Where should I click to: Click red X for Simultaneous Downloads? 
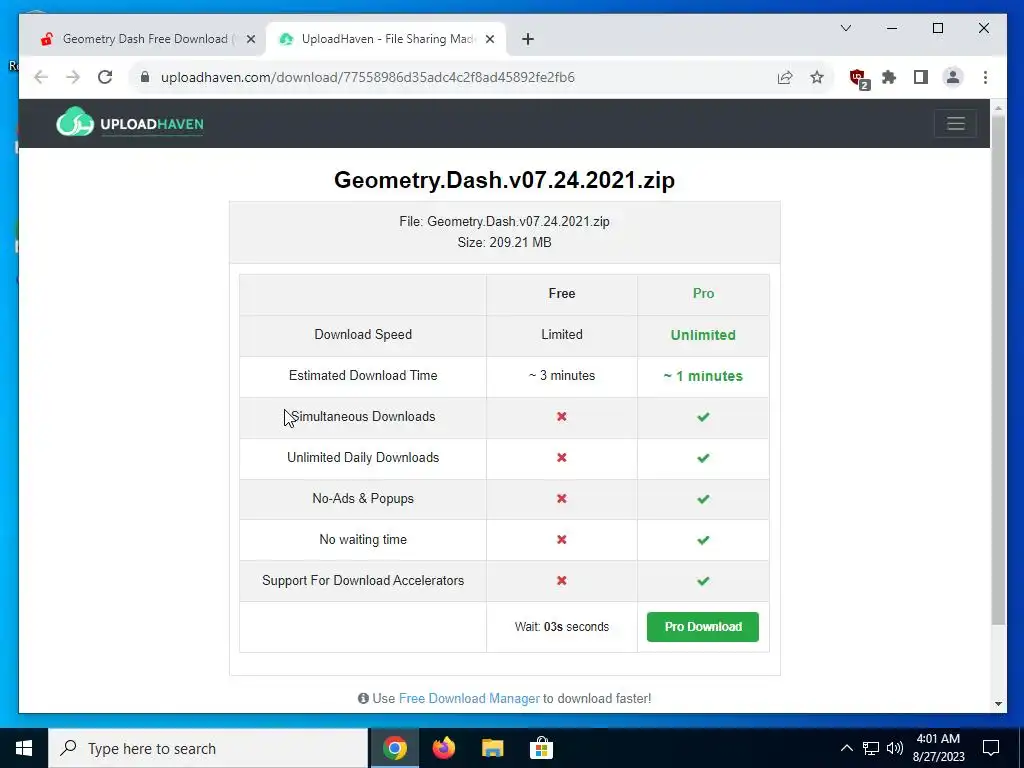tap(562, 417)
